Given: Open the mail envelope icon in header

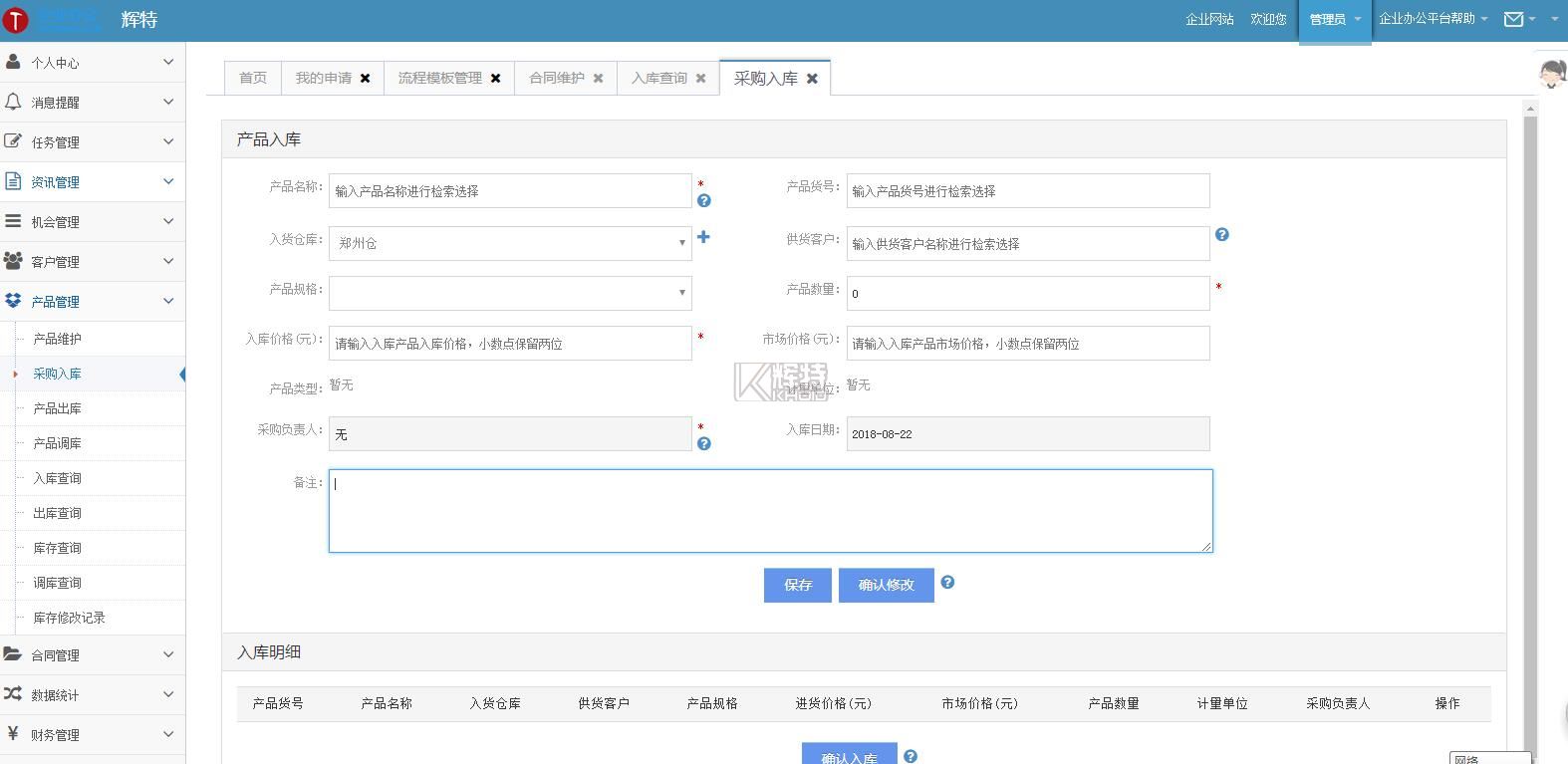Looking at the screenshot, I should (x=1513, y=19).
